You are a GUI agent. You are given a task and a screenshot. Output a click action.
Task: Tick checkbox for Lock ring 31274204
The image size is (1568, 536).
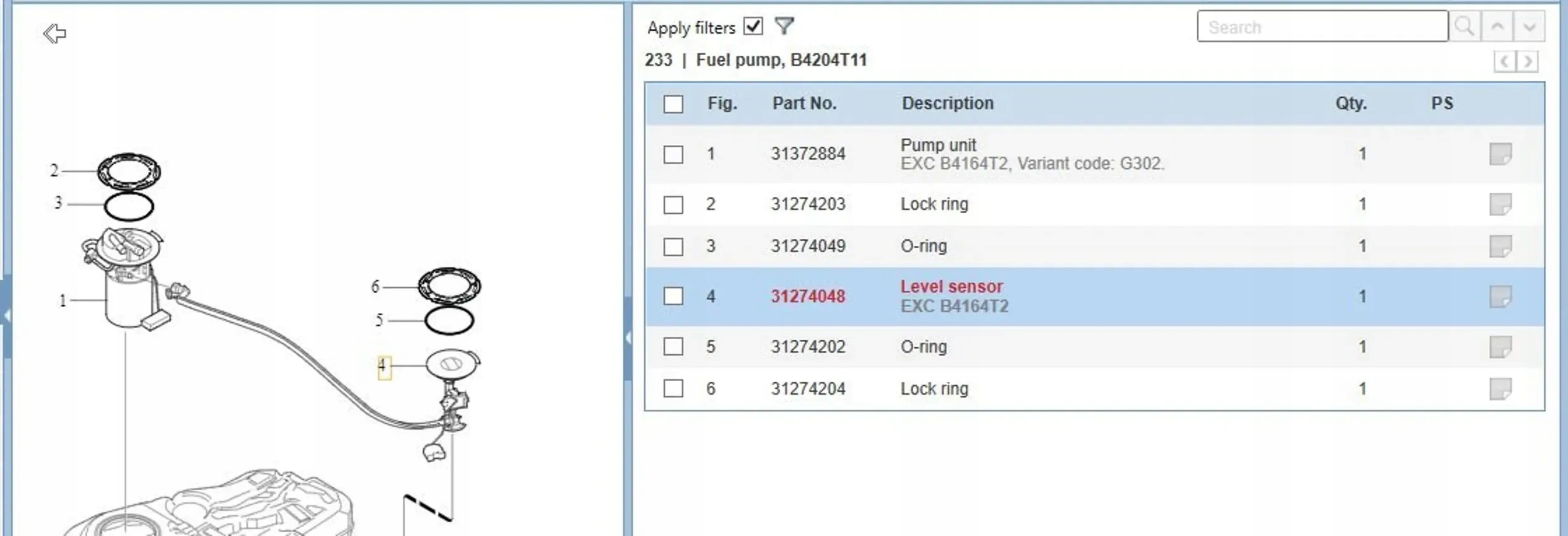coord(673,388)
